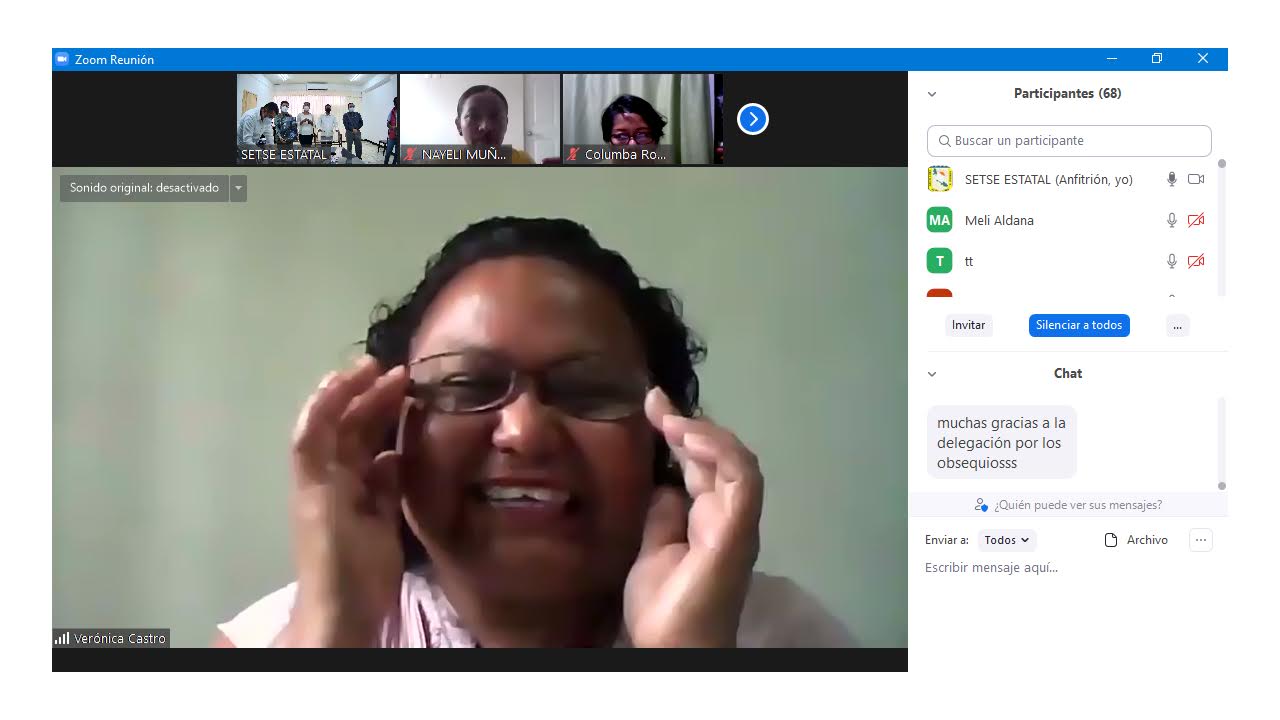
Task: Toggle Meli Aldana's camera-off icon
Action: coord(1196,220)
